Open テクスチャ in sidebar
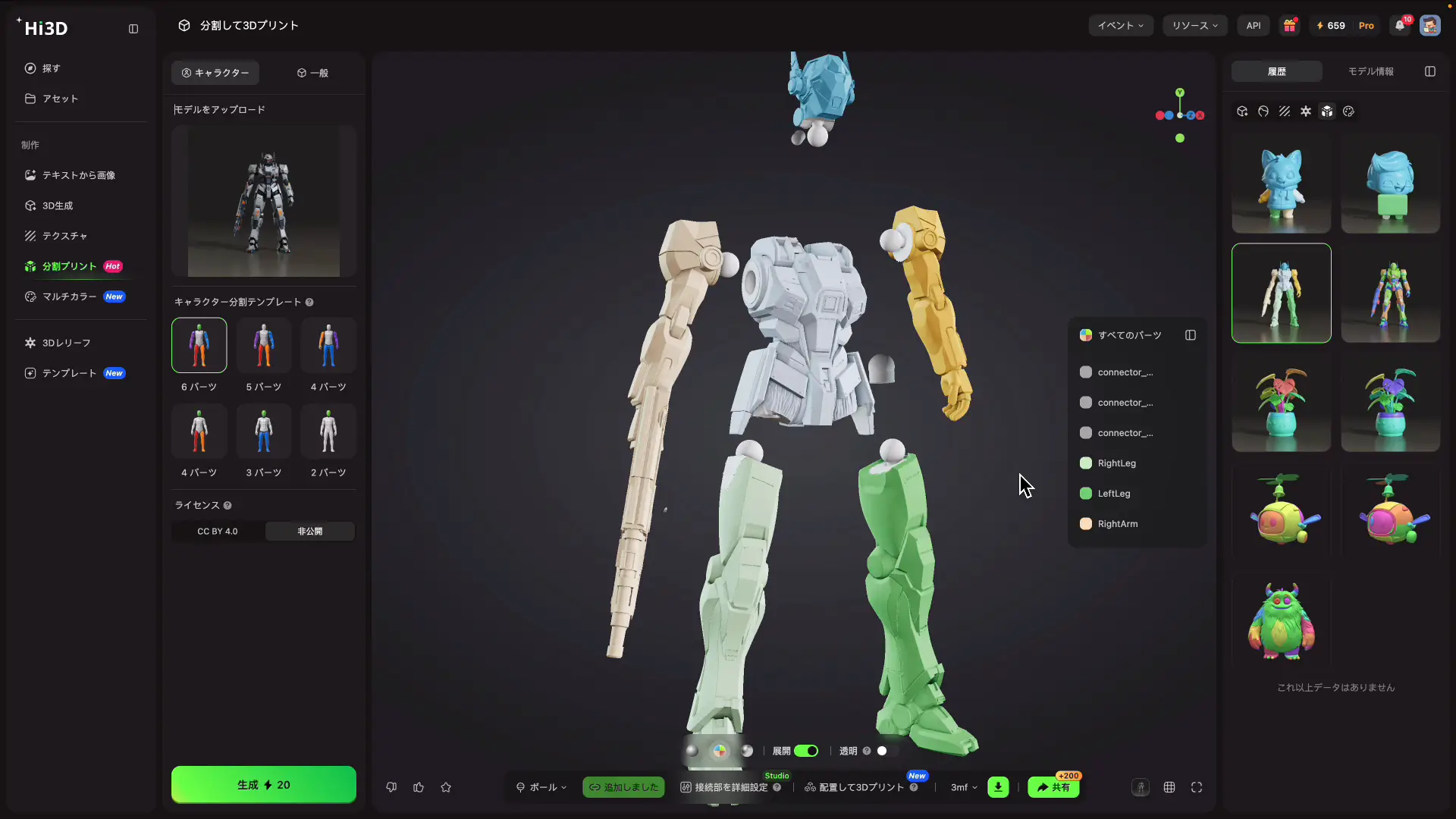Screen dimensions: 1456x819 80,236
